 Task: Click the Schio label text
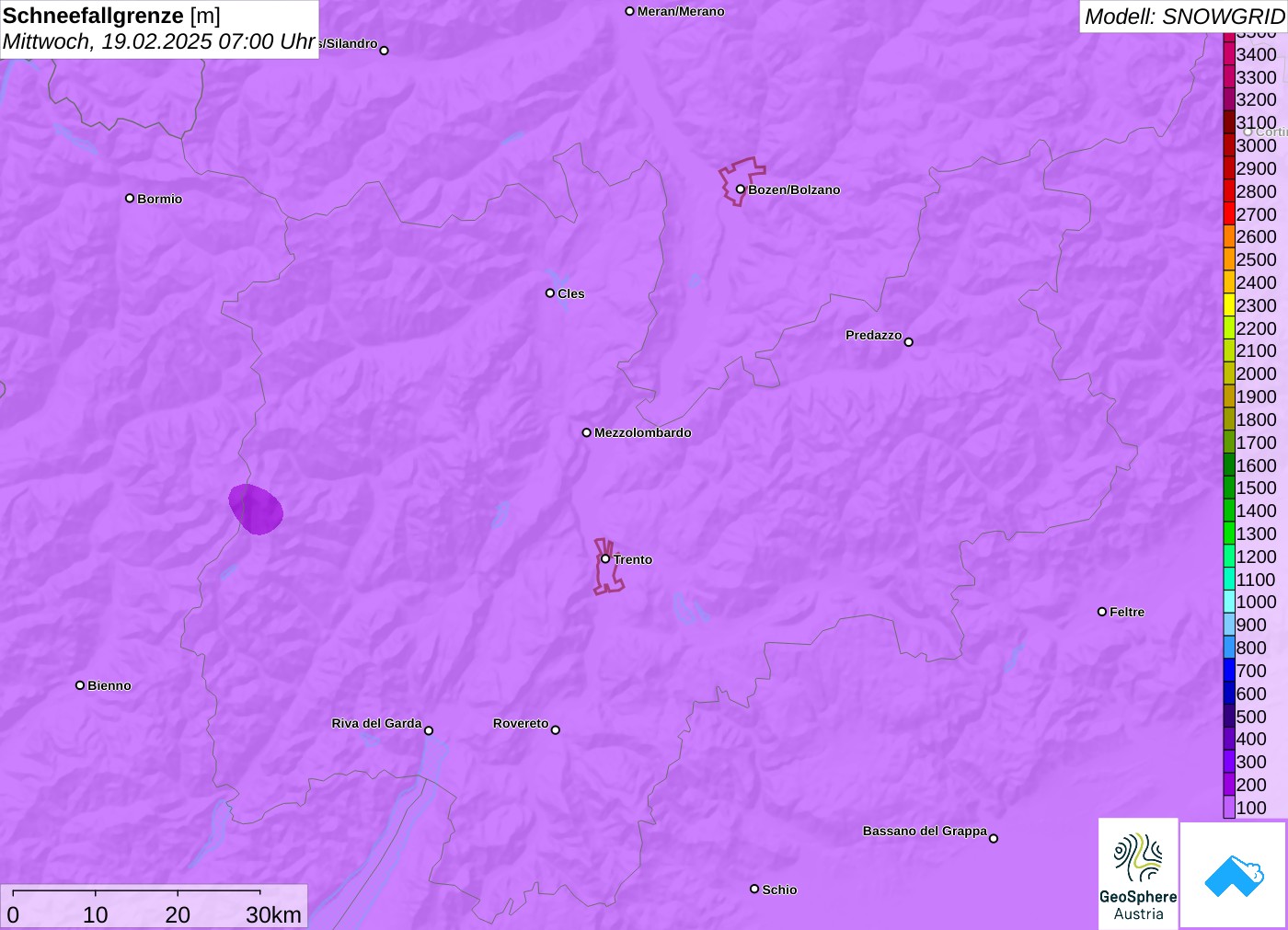pos(779,890)
